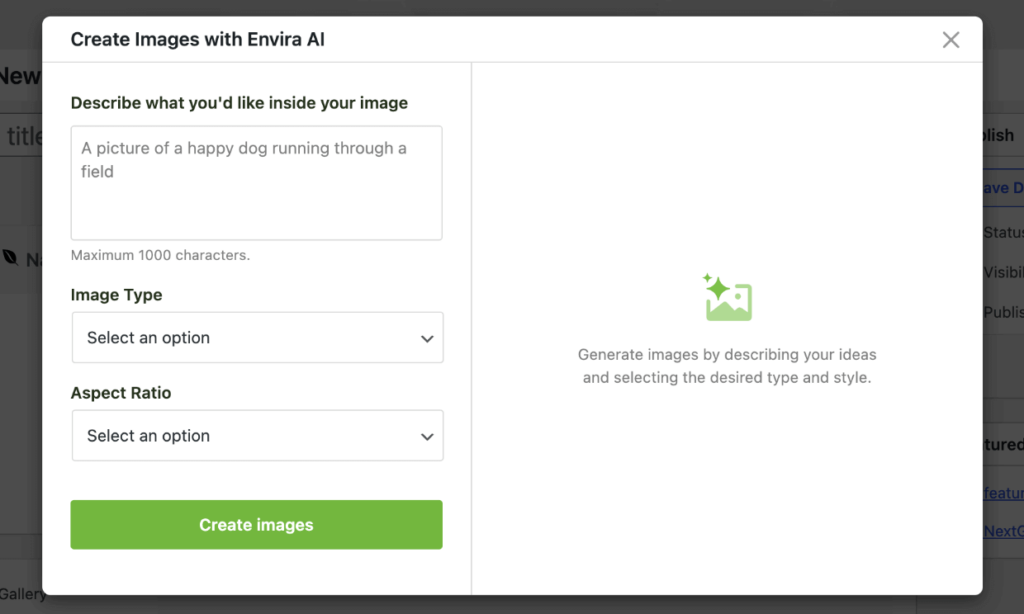This screenshot has width=1024, height=614.
Task: Click the Create images button
Action: coord(257,525)
